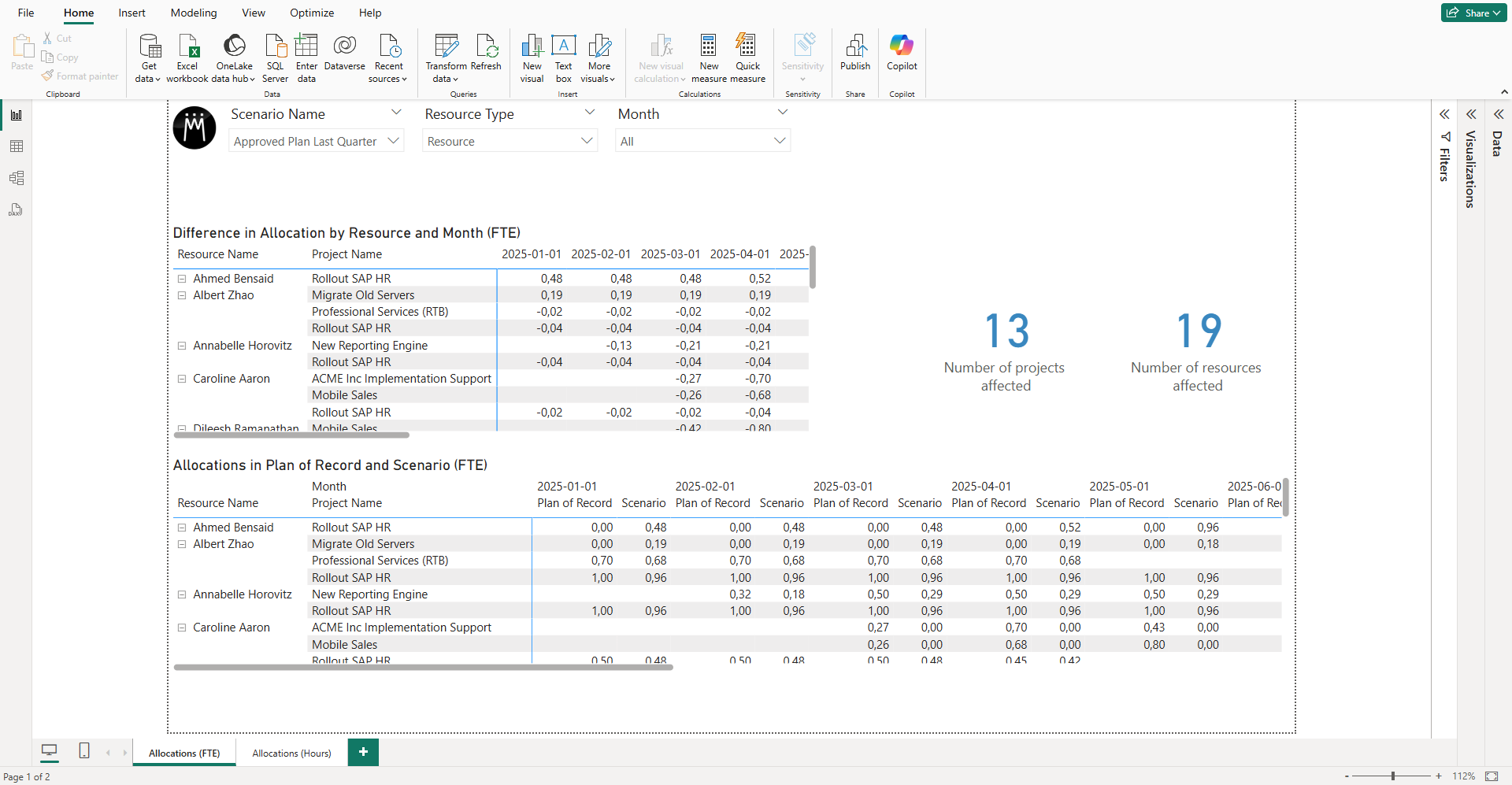Create a New measure
1512x785 pixels.
click(709, 57)
